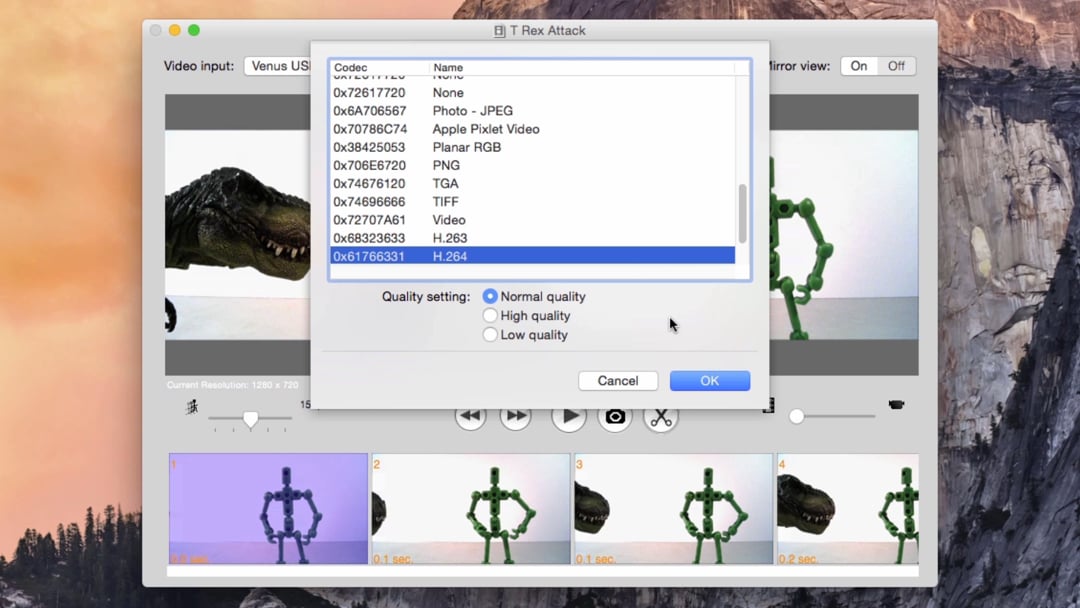Image resolution: width=1080 pixels, height=608 pixels.
Task: Select Normal quality radio button
Action: point(490,296)
